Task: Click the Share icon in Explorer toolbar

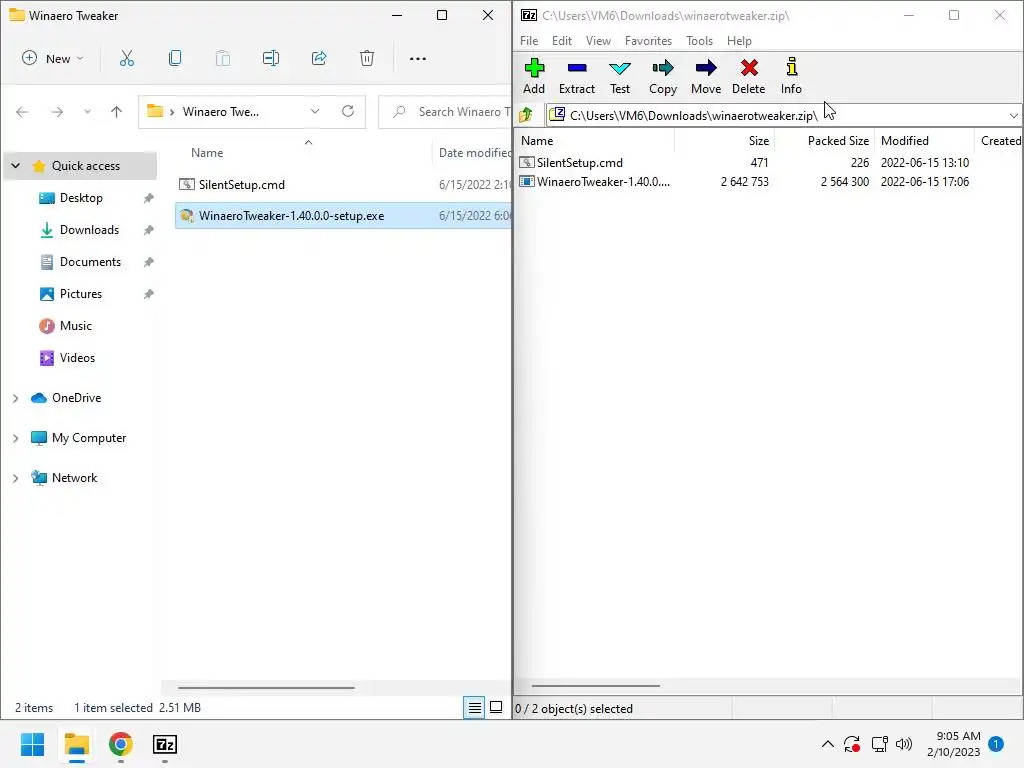Action: click(x=319, y=59)
